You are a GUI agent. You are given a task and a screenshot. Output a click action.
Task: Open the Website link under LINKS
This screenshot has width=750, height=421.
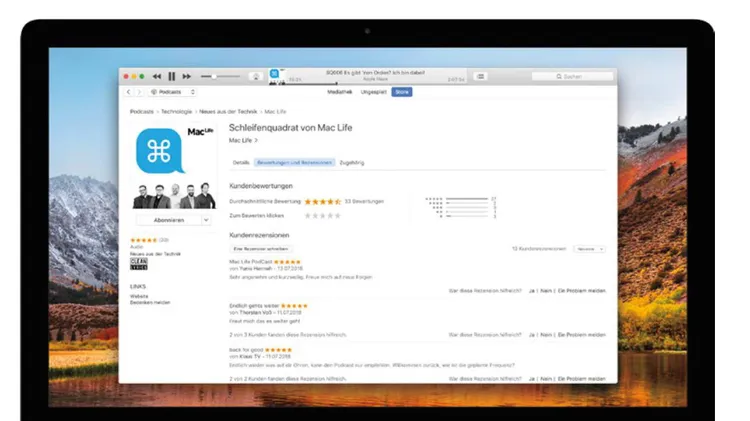click(x=139, y=296)
